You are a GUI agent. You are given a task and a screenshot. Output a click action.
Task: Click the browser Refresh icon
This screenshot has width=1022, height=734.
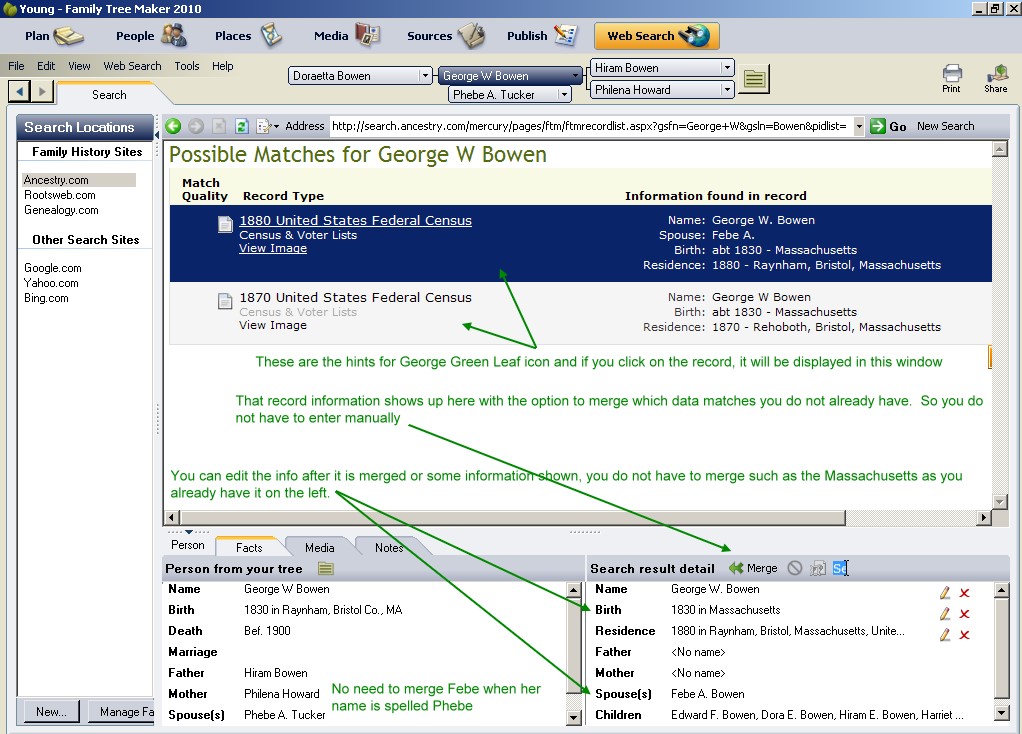tap(242, 126)
